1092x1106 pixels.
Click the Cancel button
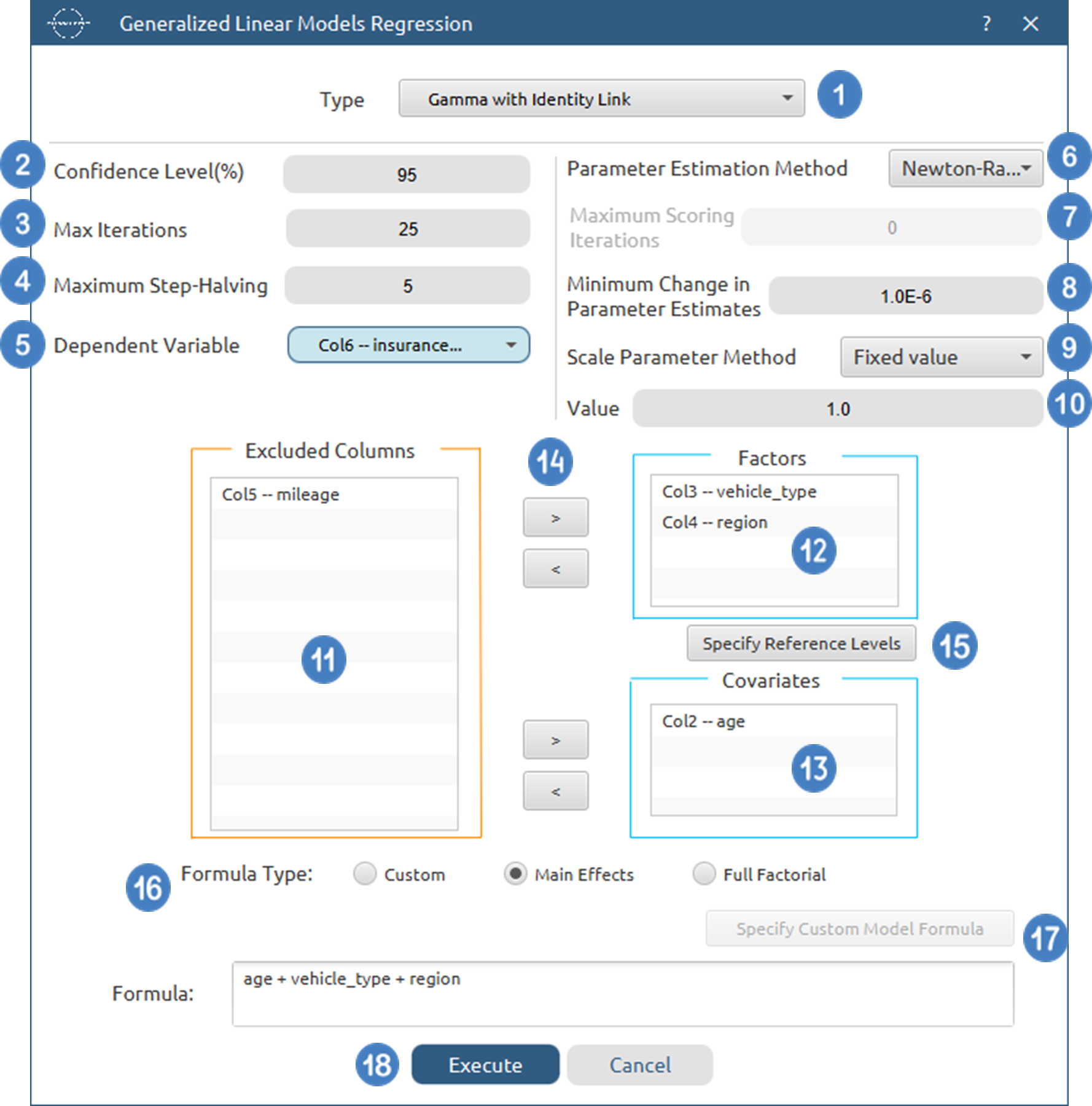[640, 1064]
